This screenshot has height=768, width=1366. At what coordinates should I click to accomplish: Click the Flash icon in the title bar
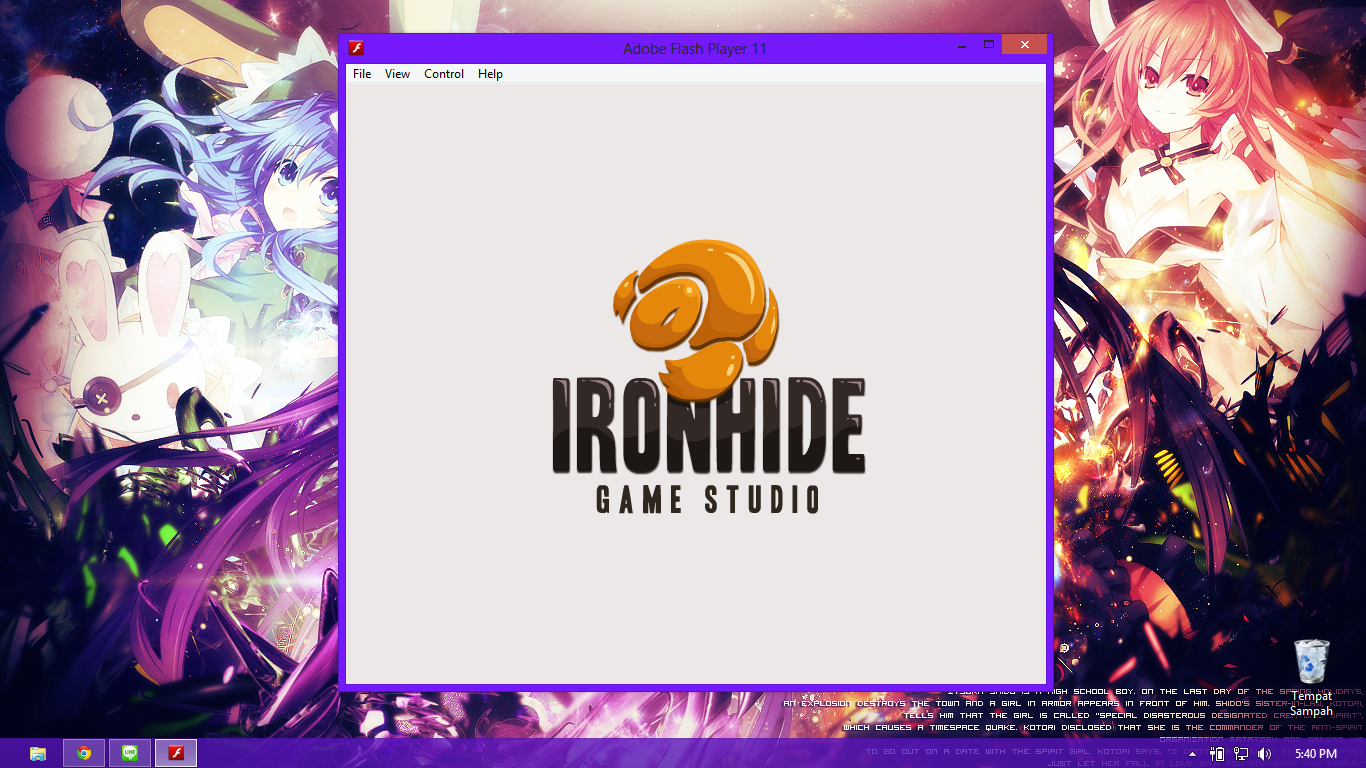pyautogui.click(x=355, y=48)
